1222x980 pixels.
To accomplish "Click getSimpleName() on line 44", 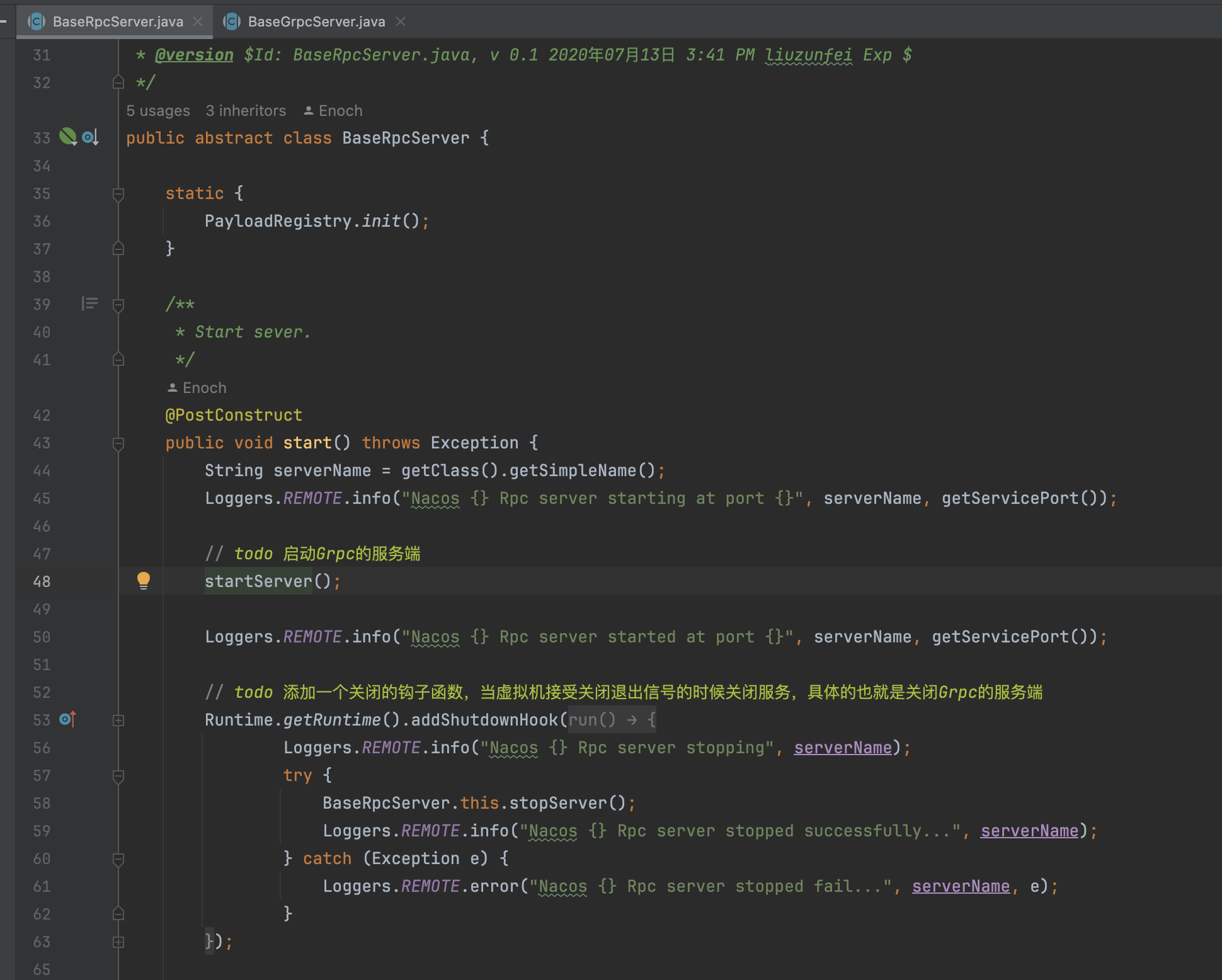I will pyautogui.click(x=583, y=470).
